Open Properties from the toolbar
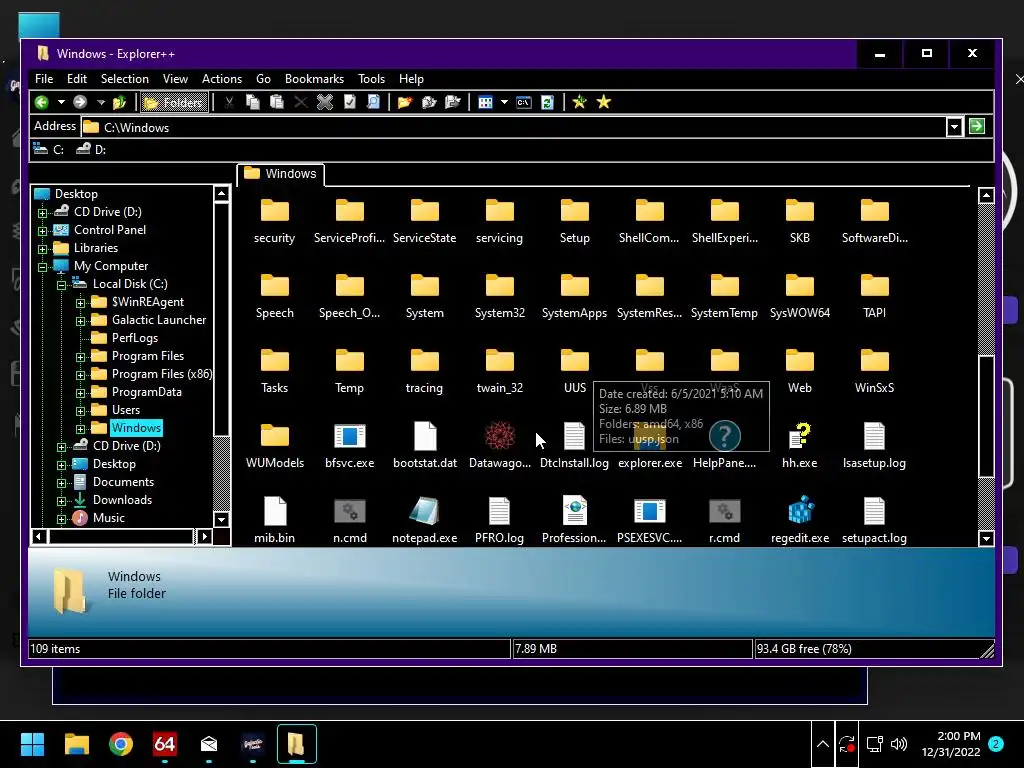Viewport: 1024px width, 768px height. click(x=349, y=103)
